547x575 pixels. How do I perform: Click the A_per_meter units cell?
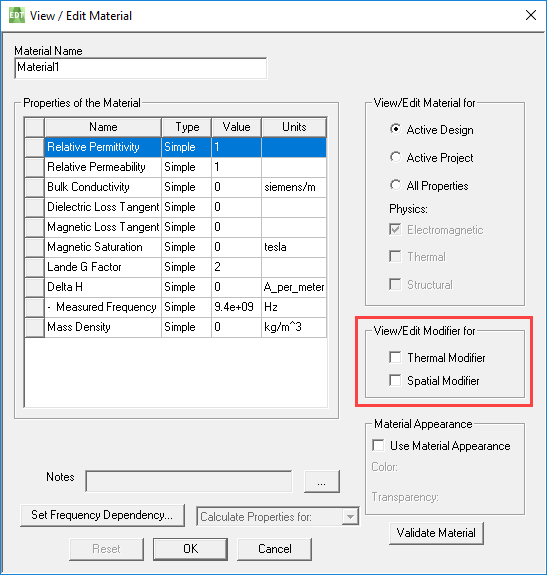[x=294, y=287]
